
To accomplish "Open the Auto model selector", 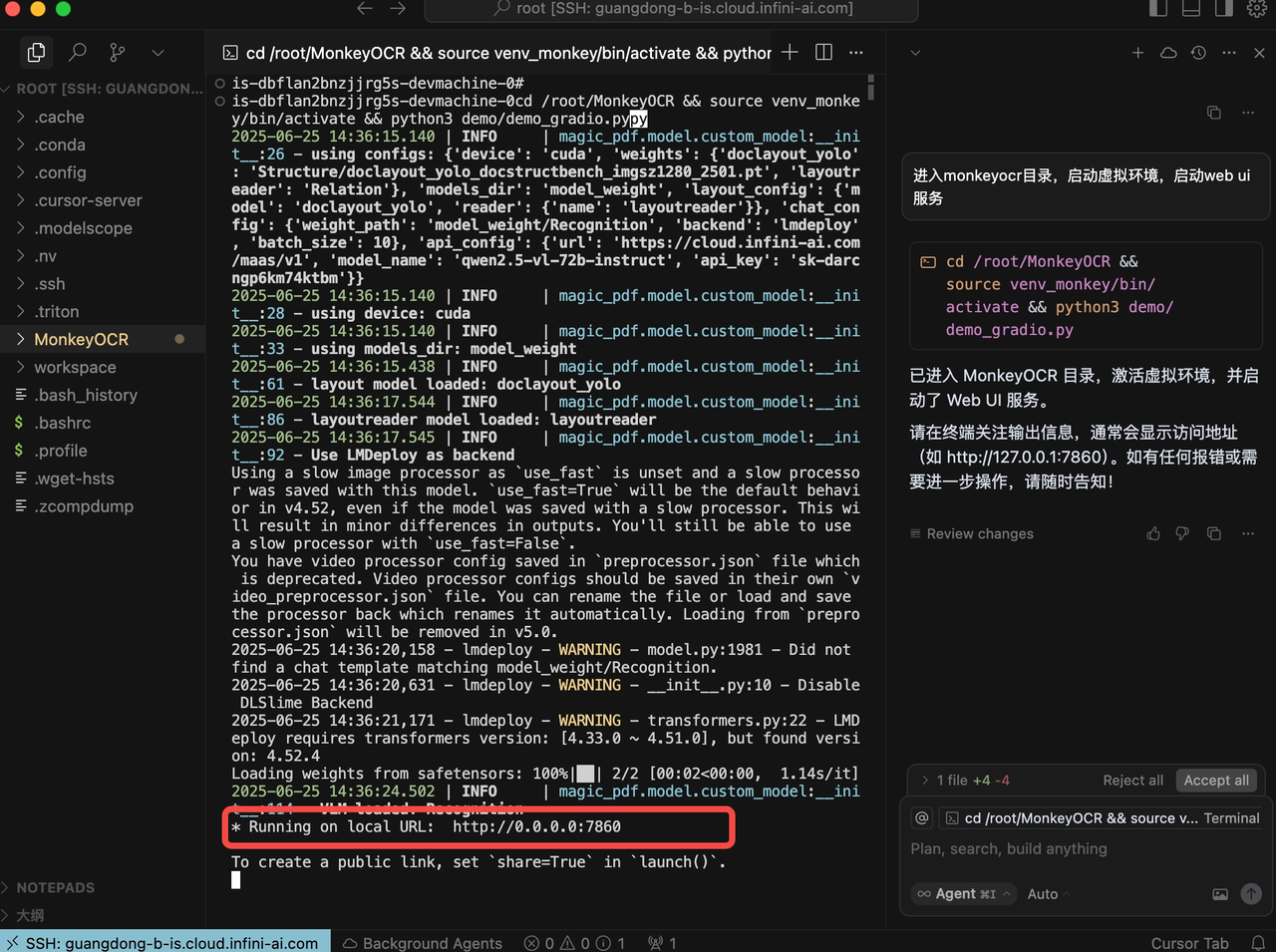I will [x=1046, y=893].
